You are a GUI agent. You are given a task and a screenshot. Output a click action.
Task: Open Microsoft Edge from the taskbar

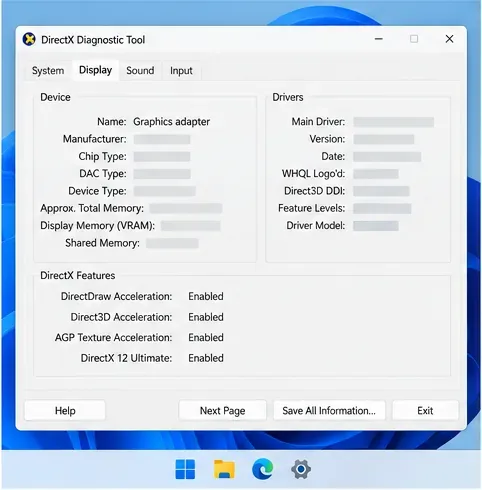263,469
